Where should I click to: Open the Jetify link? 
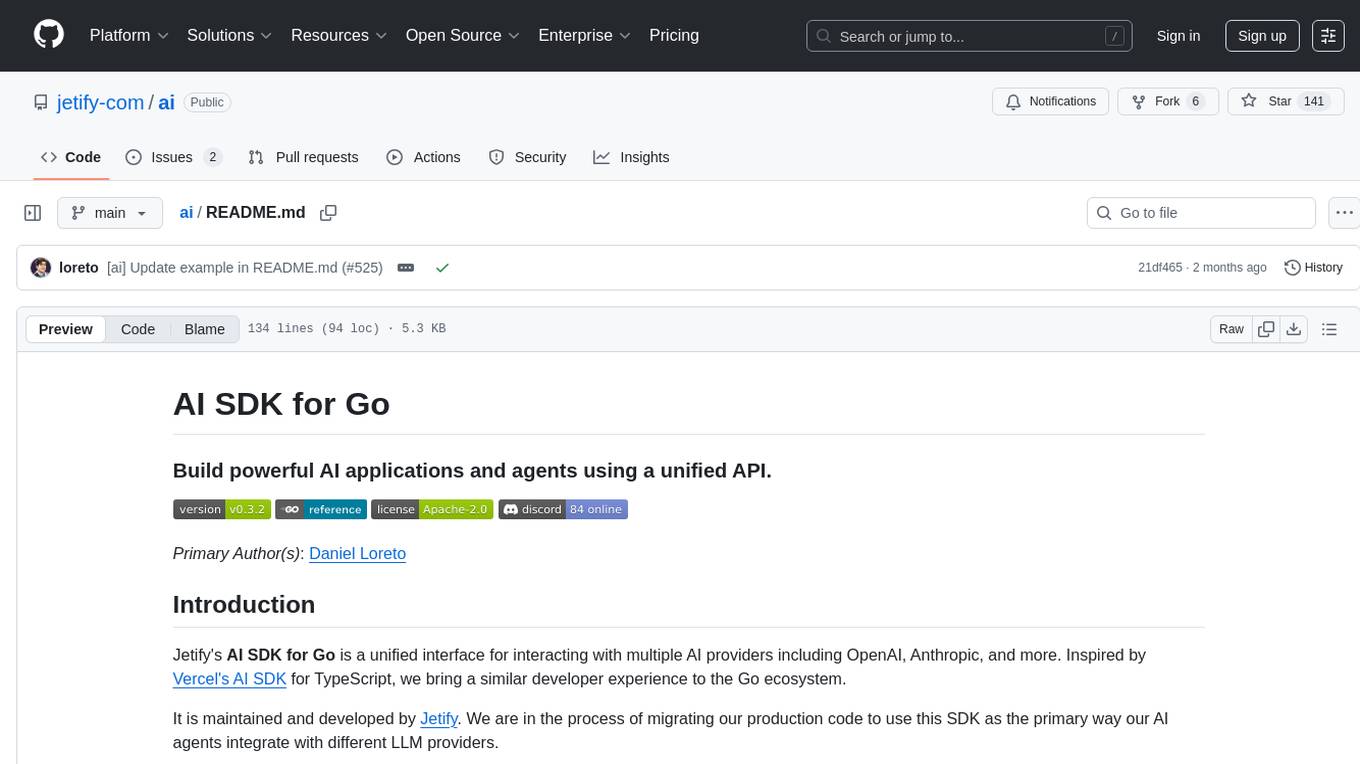tap(439, 718)
